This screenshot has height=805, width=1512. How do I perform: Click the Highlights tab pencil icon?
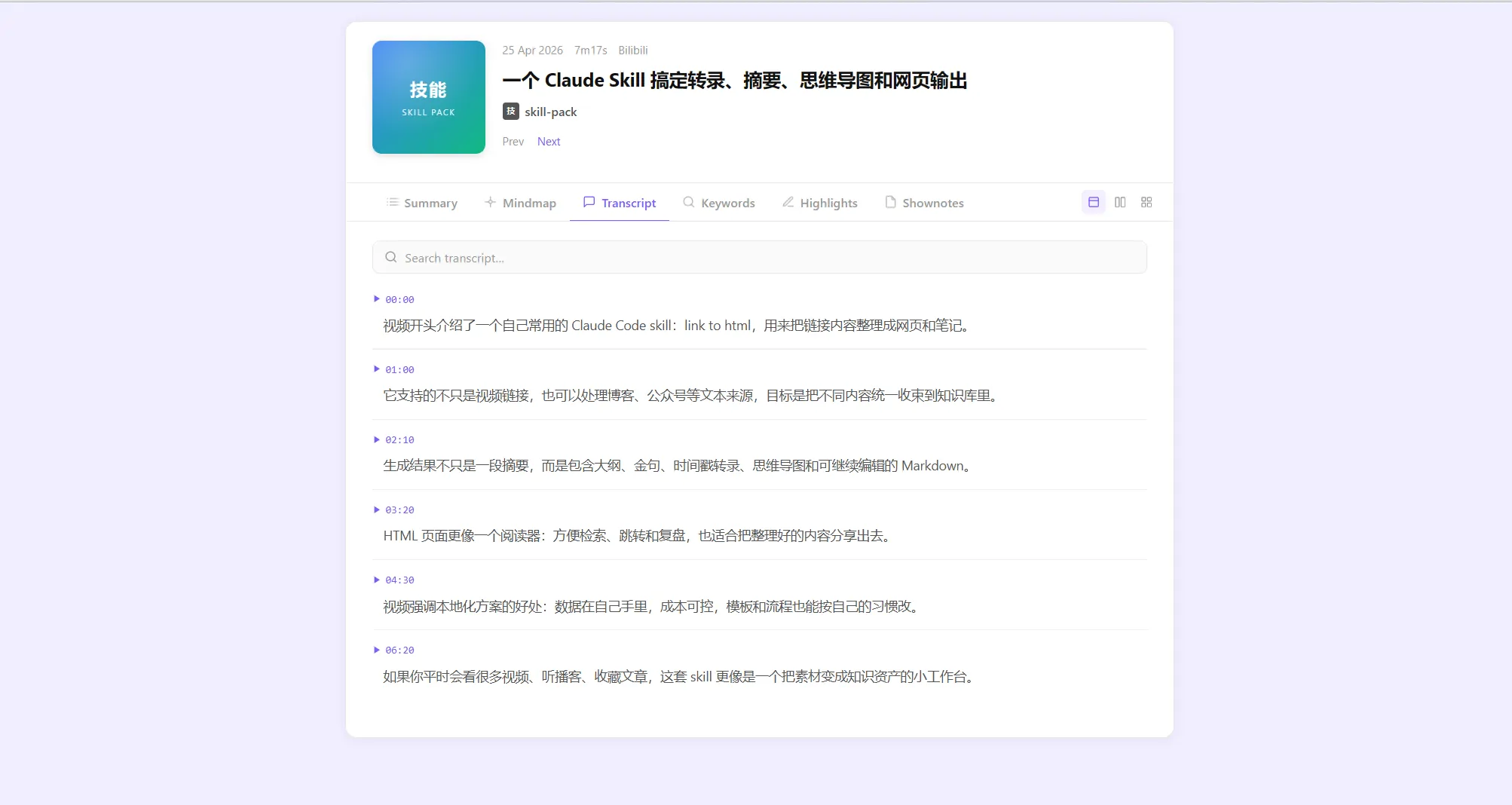(x=788, y=202)
